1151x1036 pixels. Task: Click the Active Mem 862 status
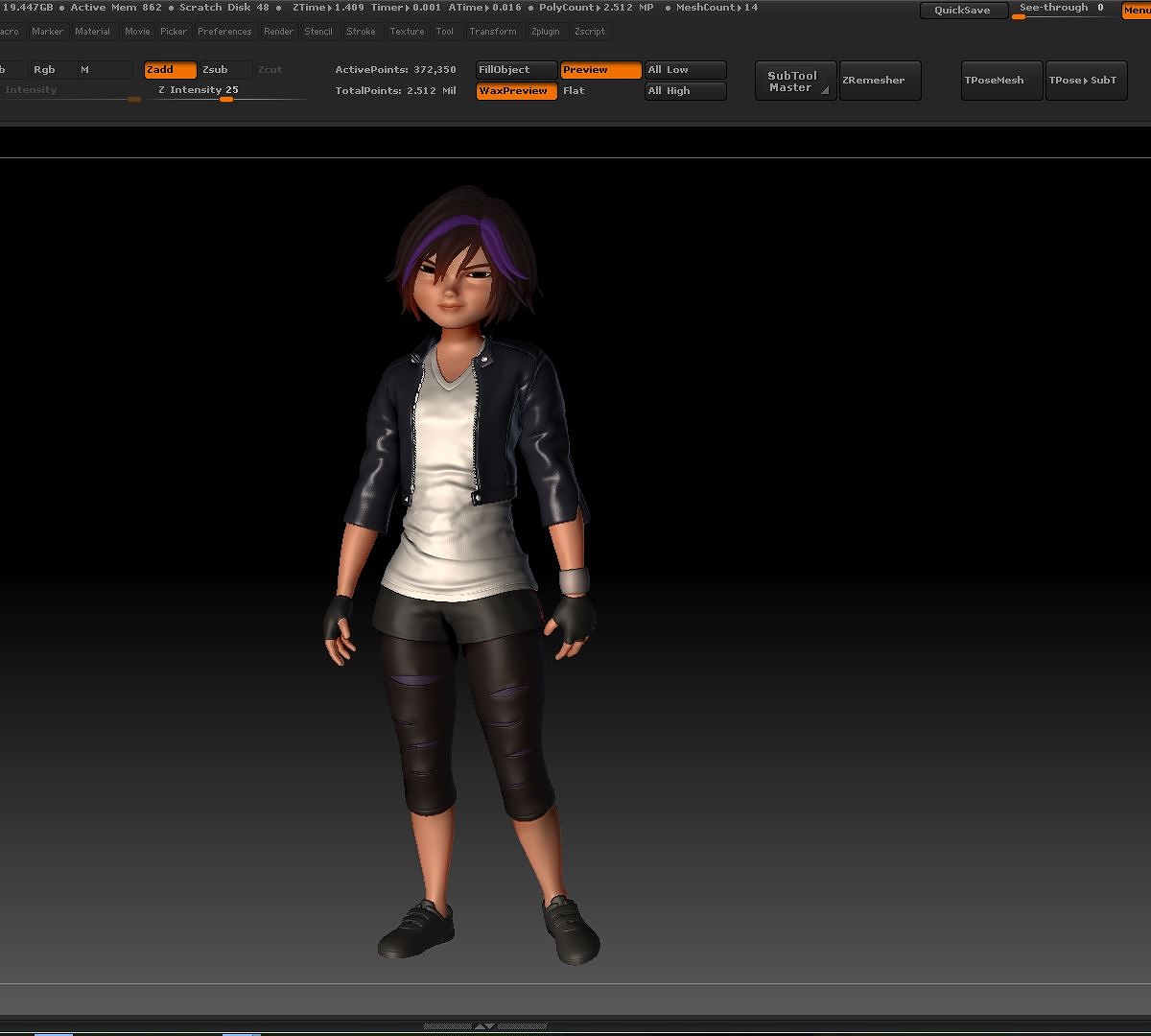tap(116, 8)
